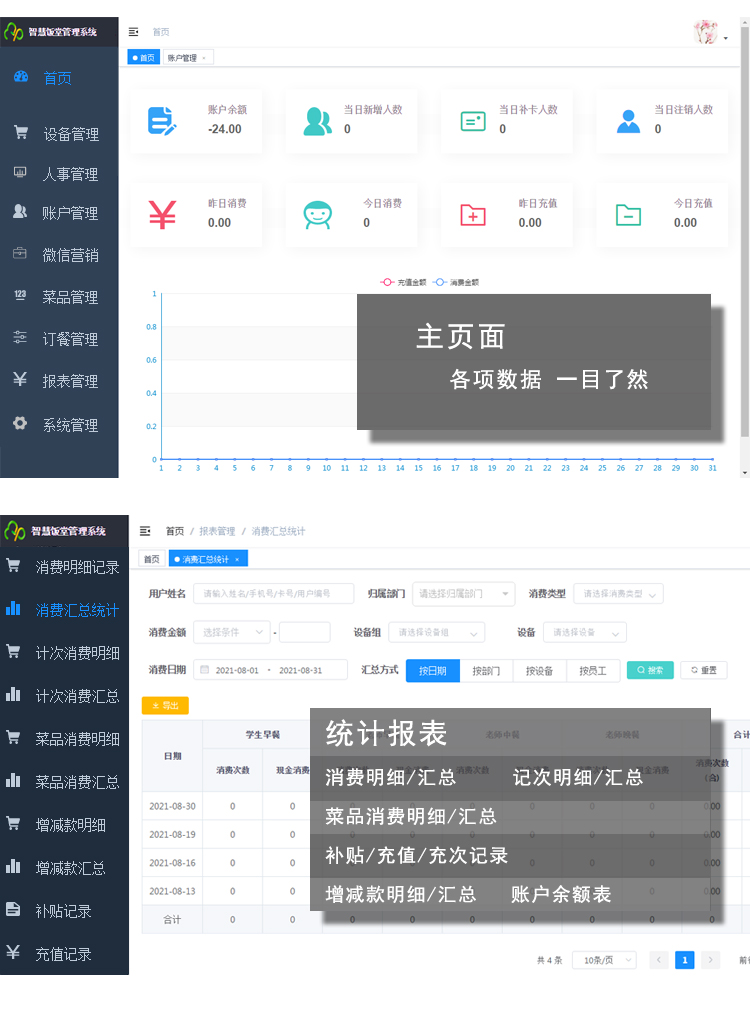This screenshot has height=1018, width=750.
Task: Go to the next page arrow
Action: coord(710,960)
